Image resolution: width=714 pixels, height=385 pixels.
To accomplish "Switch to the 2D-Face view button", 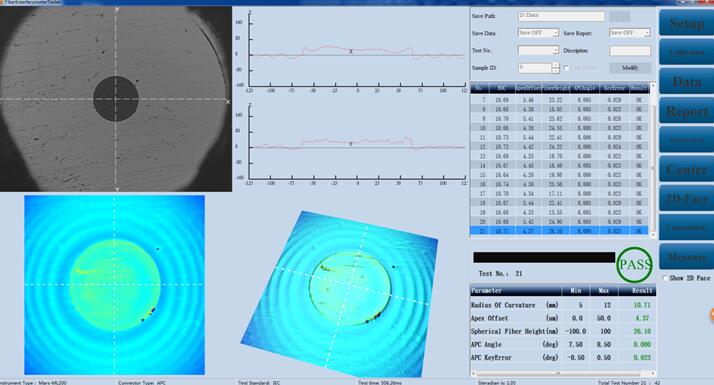I will [687, 199].
